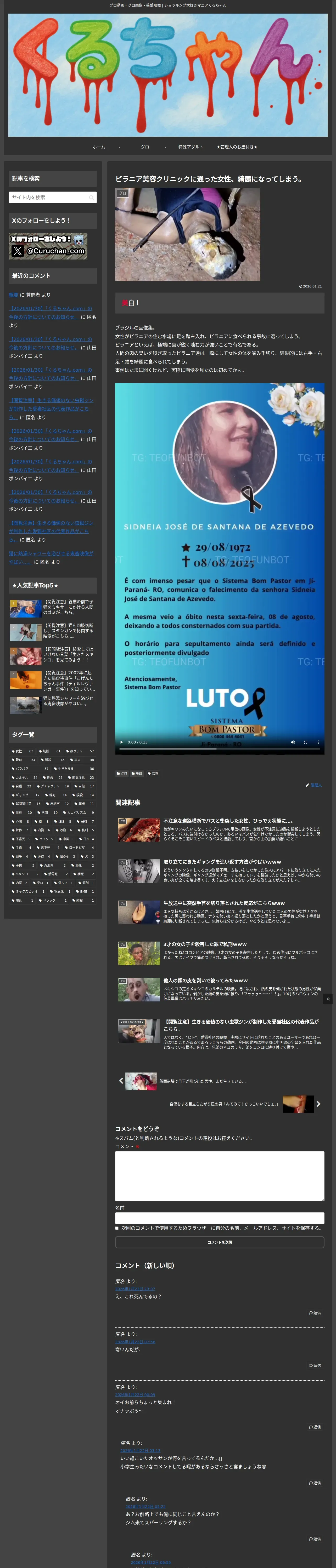Select the ドラッグ tag in tag list

click(x=54, y=900)
